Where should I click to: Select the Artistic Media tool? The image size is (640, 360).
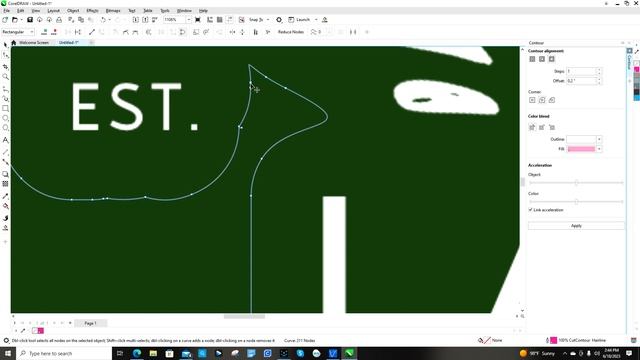(5, 98)
